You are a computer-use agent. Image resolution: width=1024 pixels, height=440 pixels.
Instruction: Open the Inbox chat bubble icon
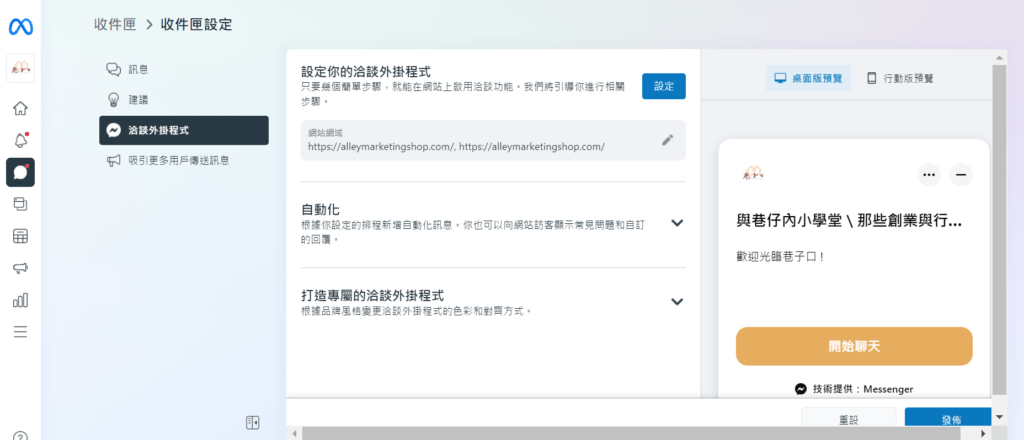[20, 172]
